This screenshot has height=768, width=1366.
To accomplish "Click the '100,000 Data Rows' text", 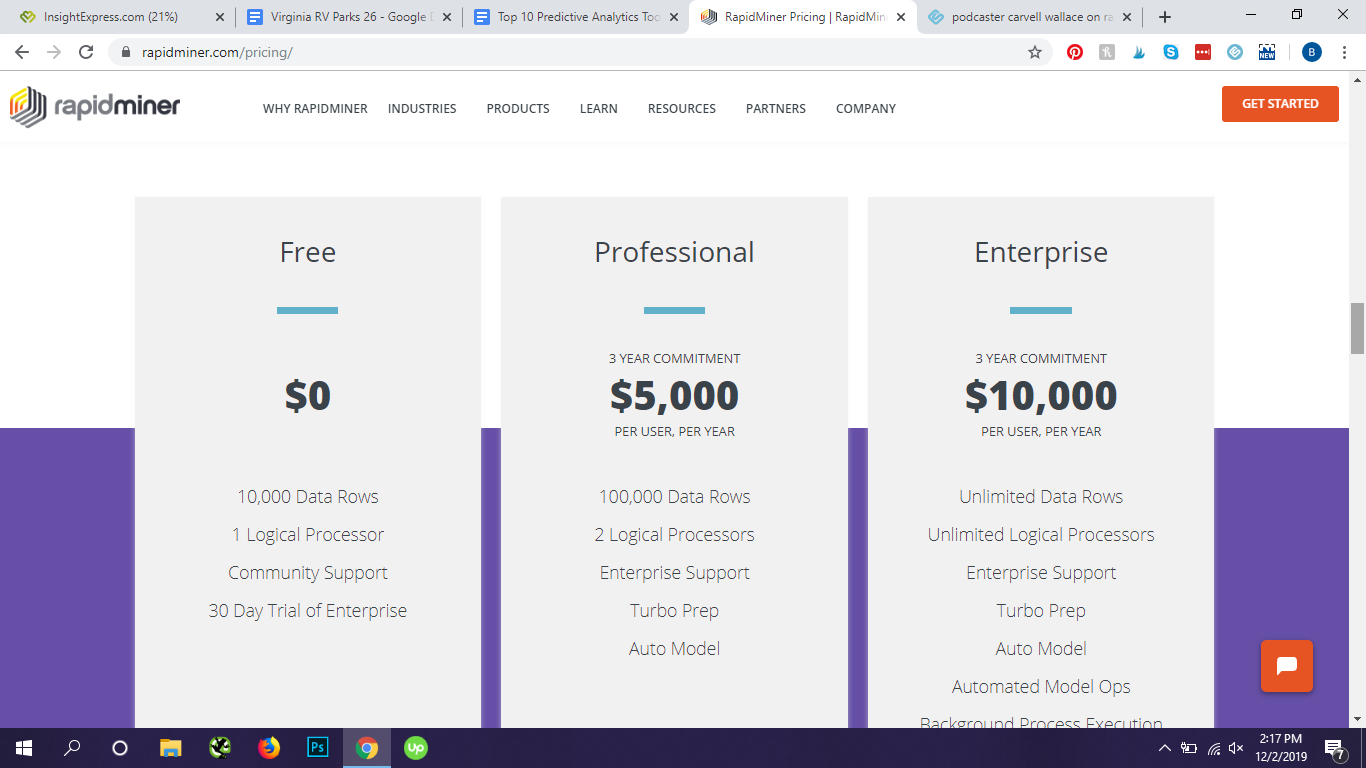I will tap(674, 497).
